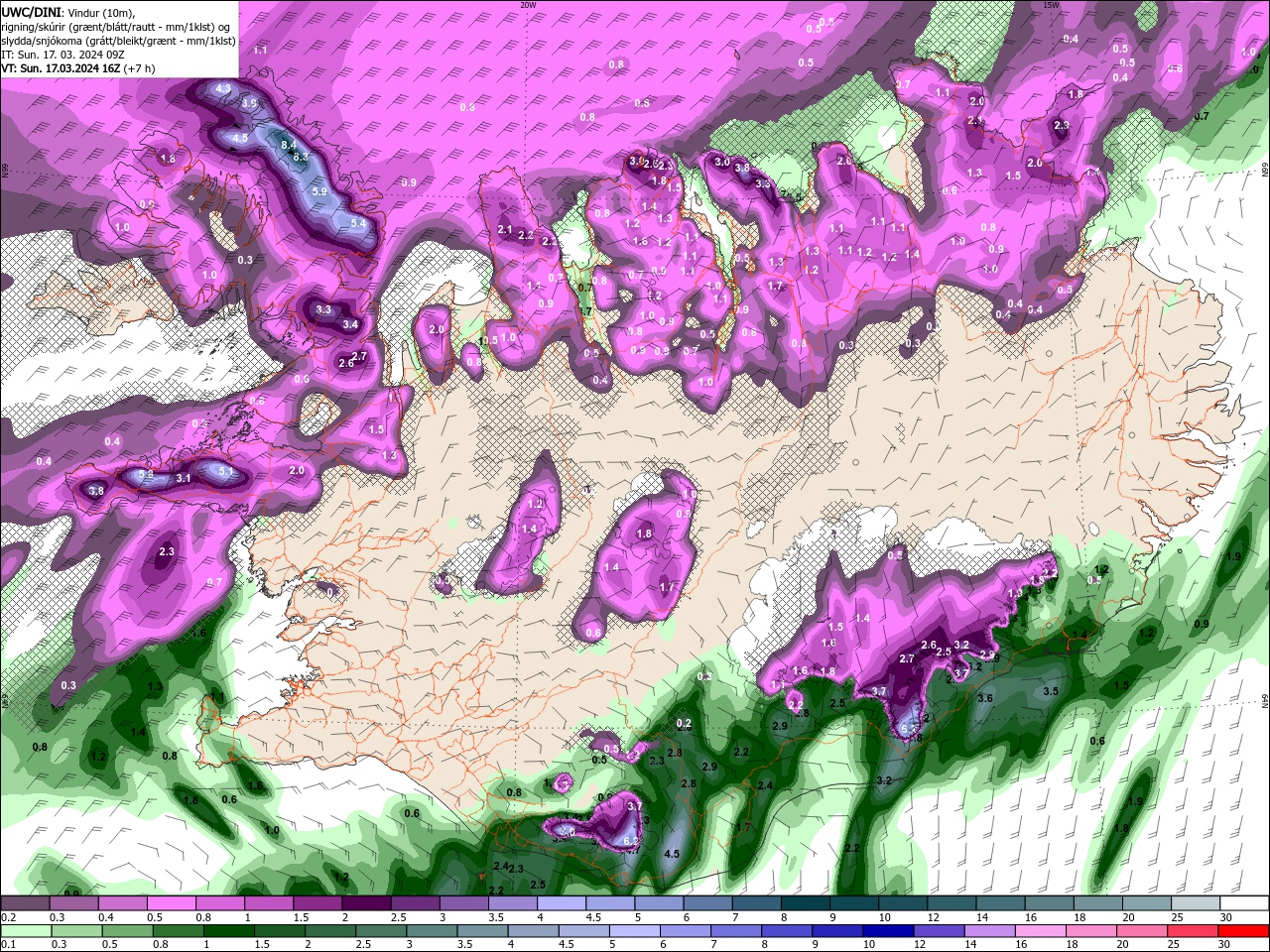
Task: Click the 0.1 label in the bottom legend row
Action: (8, 945)
